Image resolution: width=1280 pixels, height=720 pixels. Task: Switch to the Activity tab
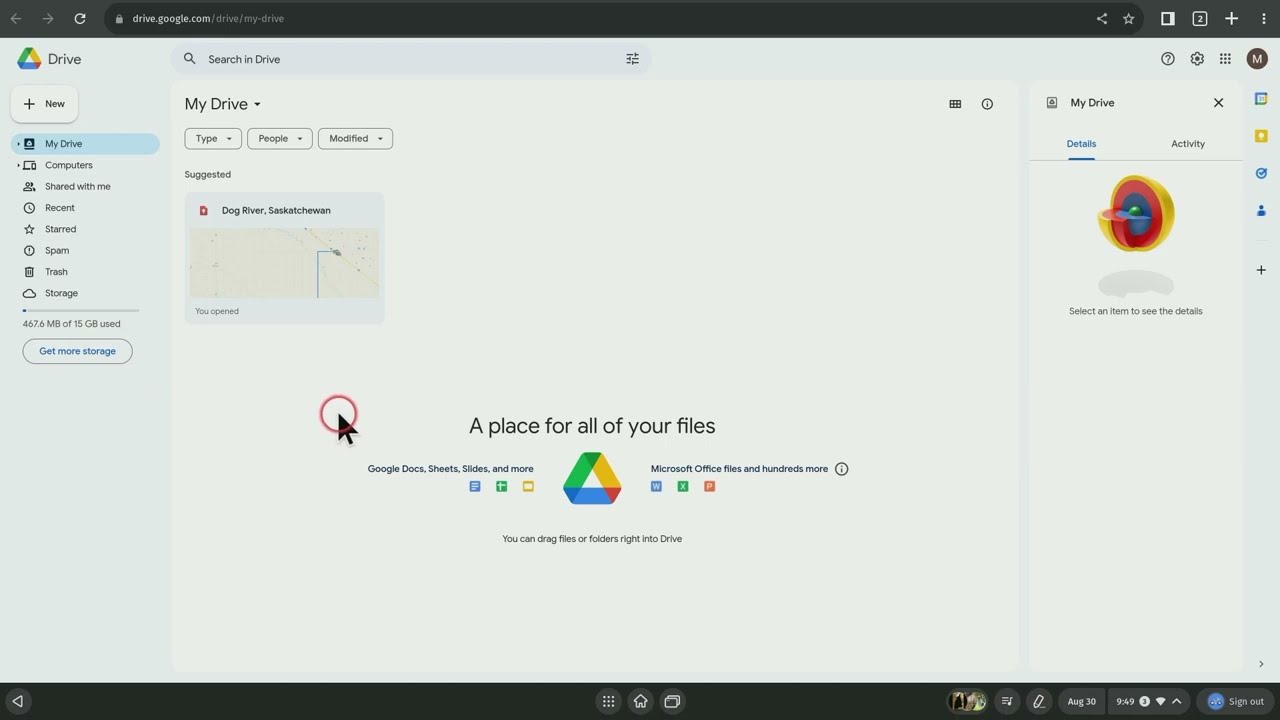pos(1187,144)
